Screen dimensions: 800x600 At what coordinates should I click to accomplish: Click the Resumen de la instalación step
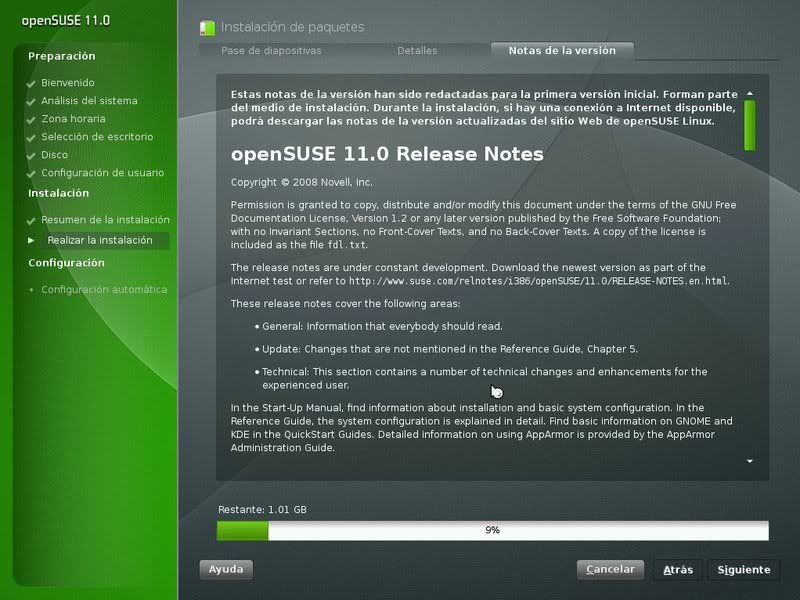105,220
